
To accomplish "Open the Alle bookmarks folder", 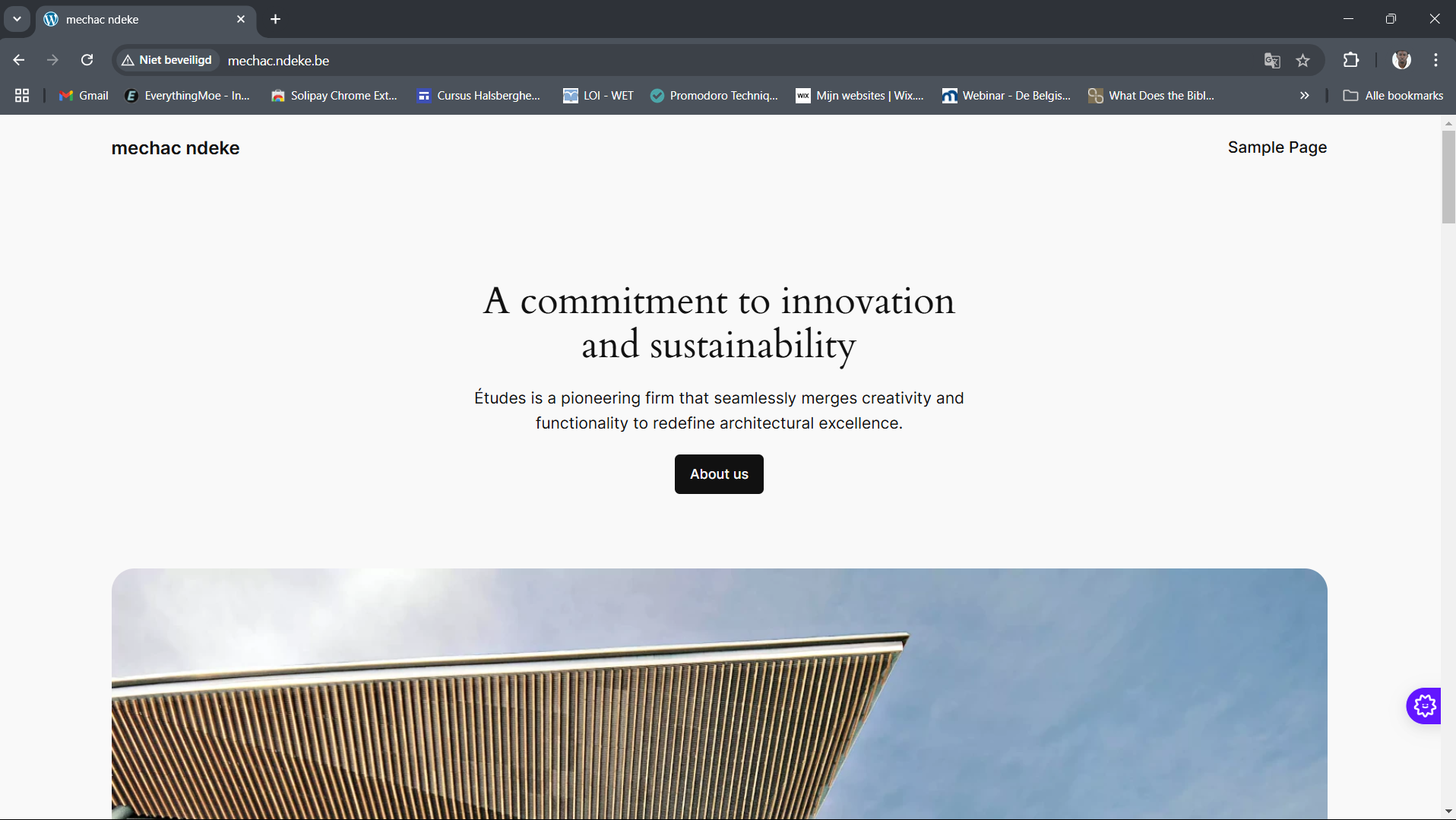I will 1393,96.
